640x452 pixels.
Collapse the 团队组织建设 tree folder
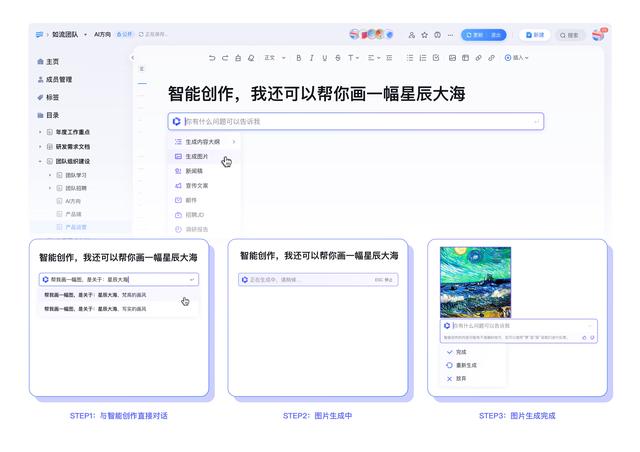(x=40, y=160)
